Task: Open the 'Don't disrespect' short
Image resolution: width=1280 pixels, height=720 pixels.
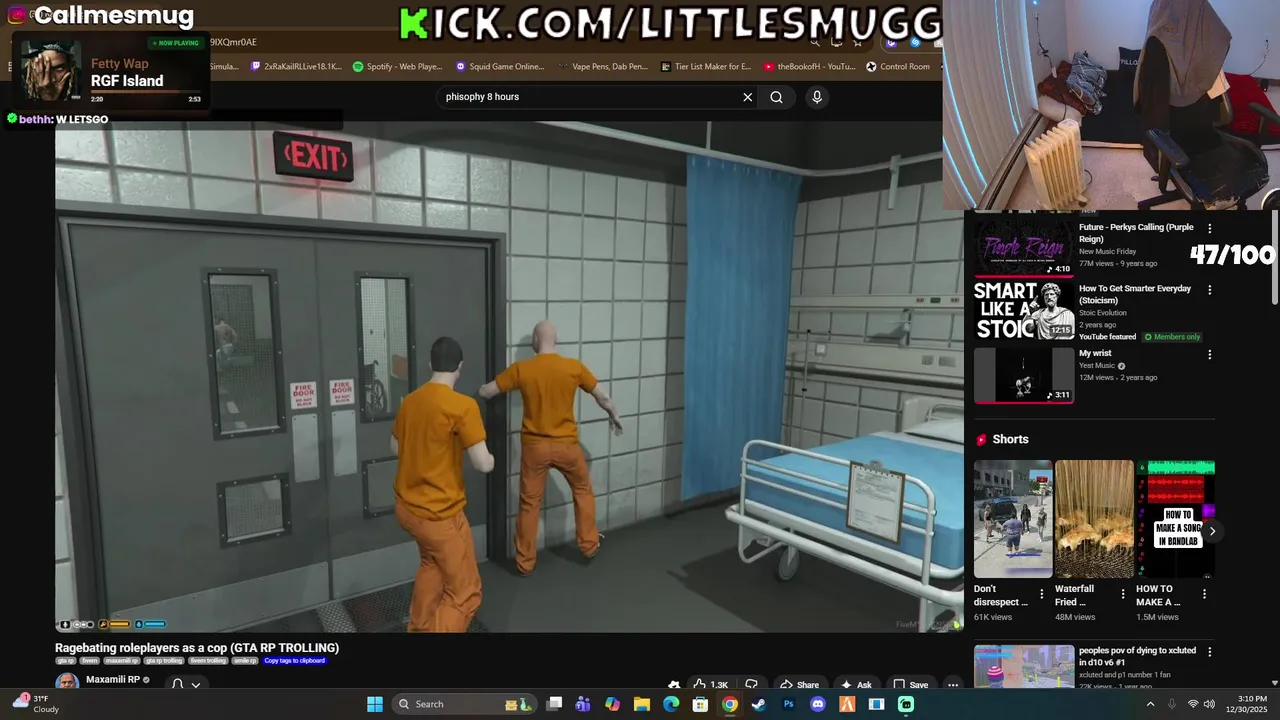Action: (1013, 519)
